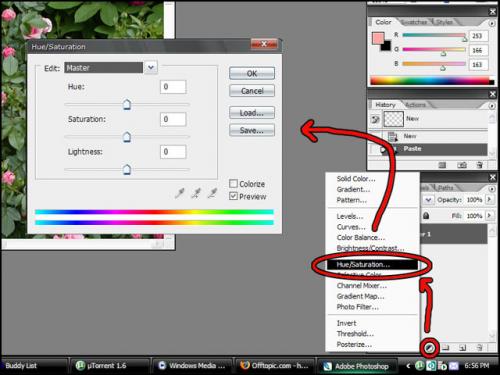This screenshot has width=500, height=375.
Task: Choose Threshold... from the adjustment menu
Action: click(355, 334)
